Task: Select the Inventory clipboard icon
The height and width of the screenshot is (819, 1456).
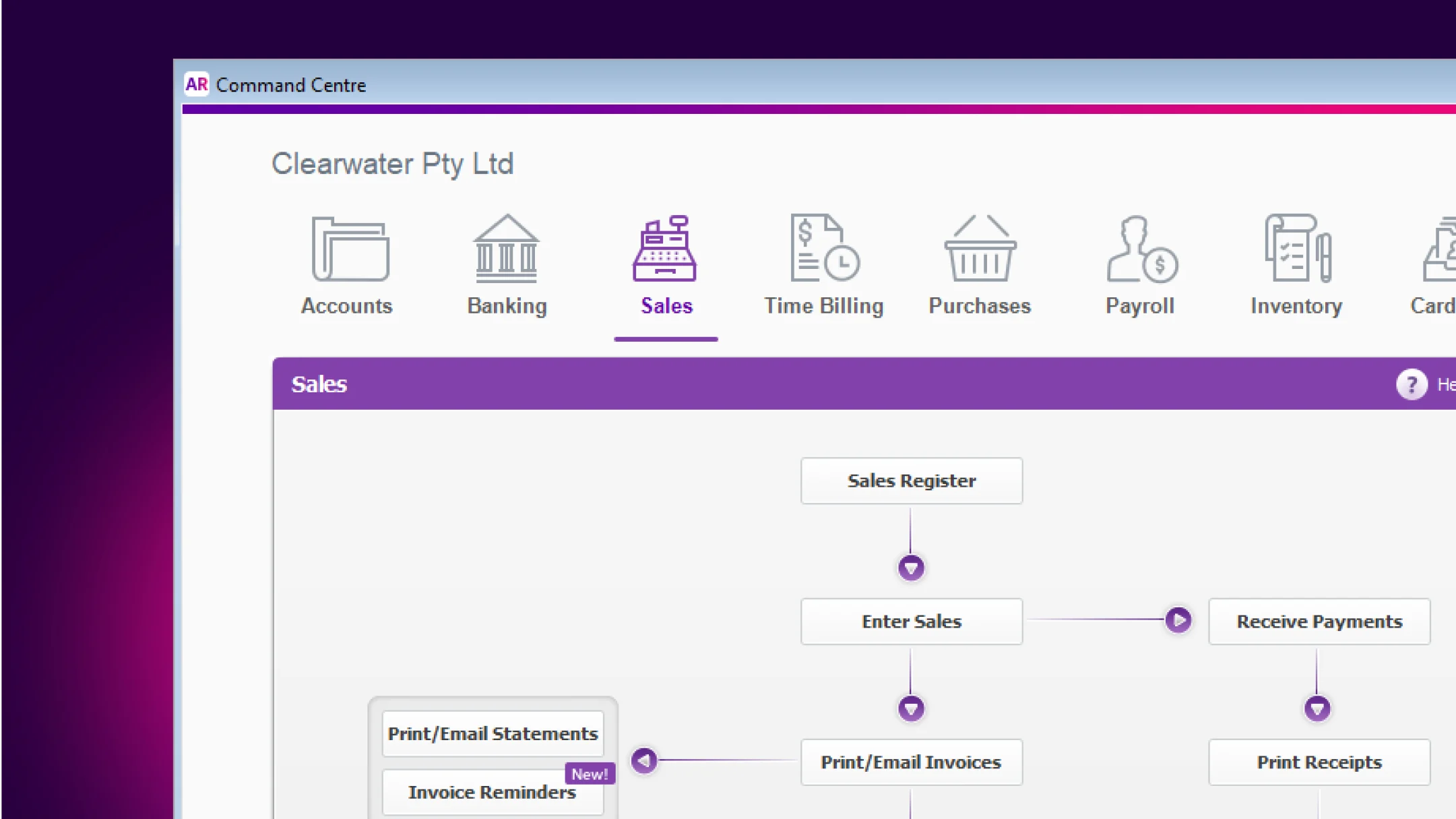Action: [1297, 249]
